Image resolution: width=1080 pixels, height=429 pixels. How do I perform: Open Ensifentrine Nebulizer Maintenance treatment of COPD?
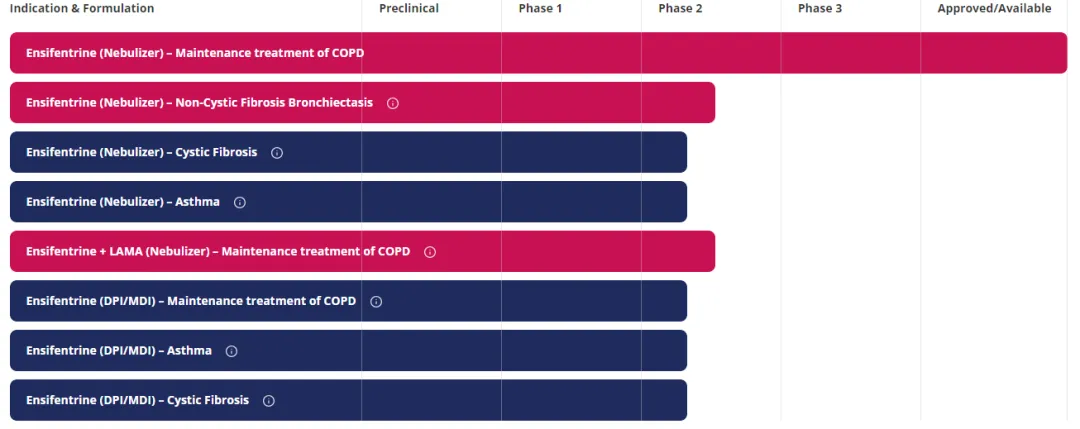[195, 53]
